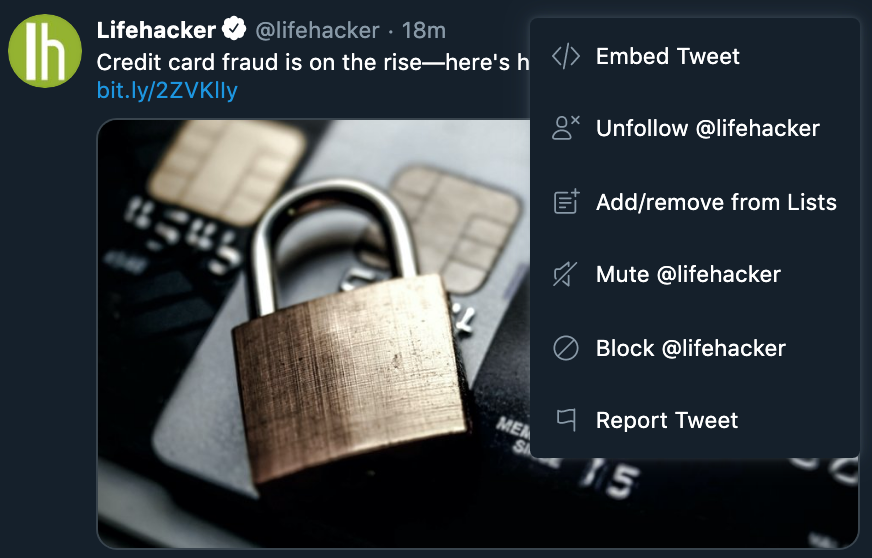Select the Embed Tweet menu entry text

667,56
